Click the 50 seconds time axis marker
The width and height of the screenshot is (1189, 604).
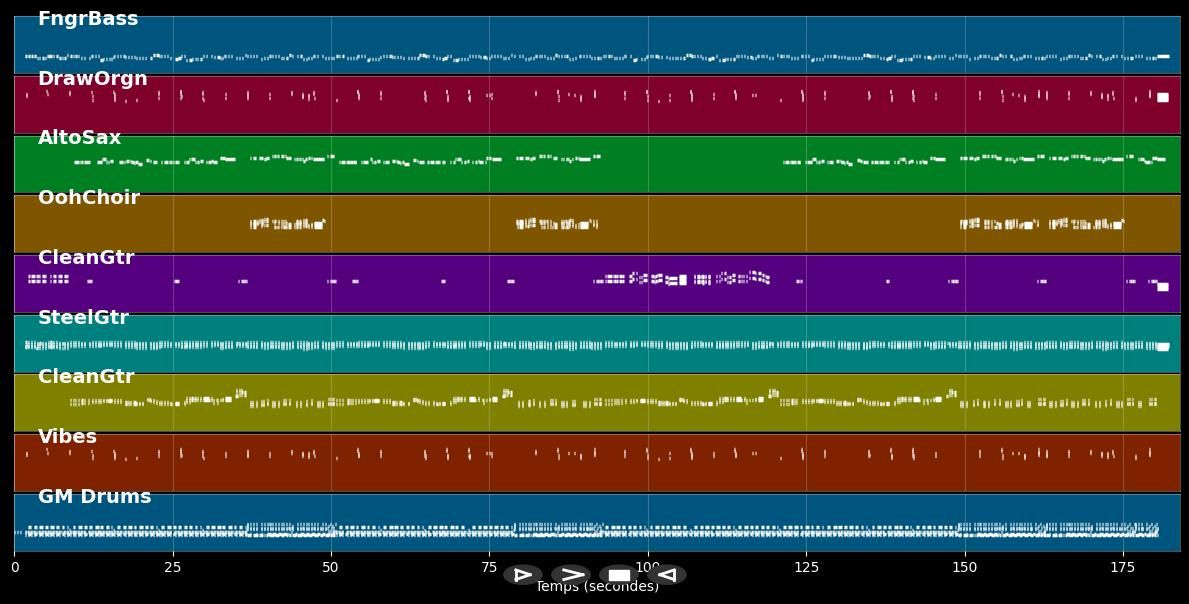click(331, 567)
